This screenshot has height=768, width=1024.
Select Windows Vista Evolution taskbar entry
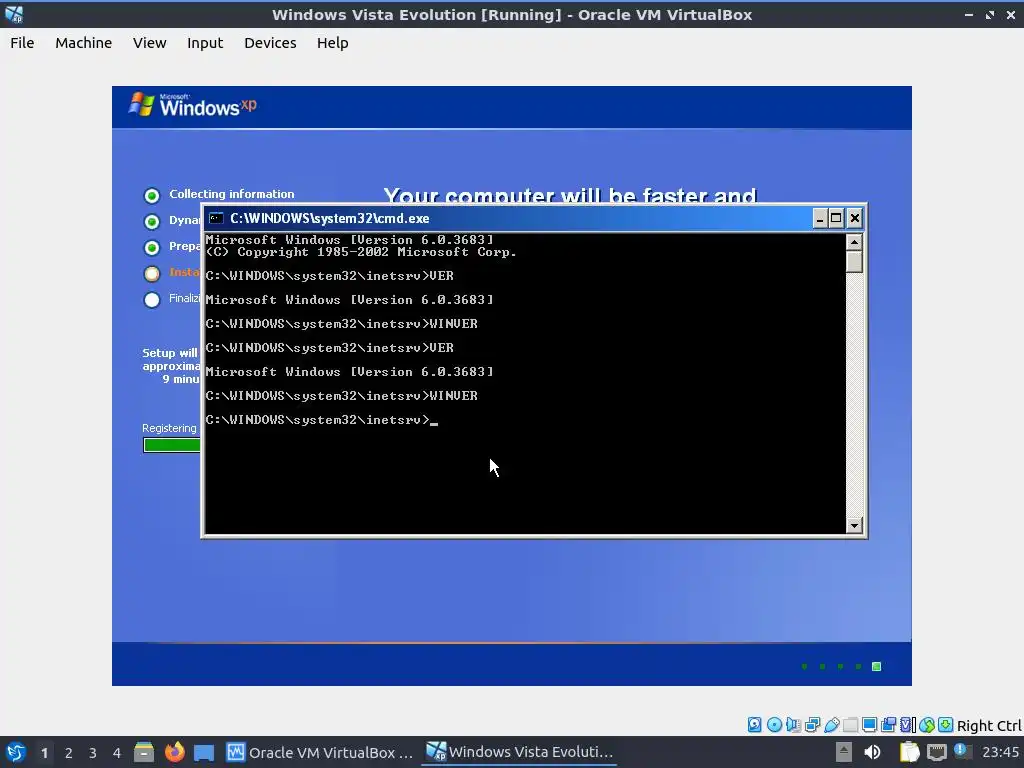tap(519, 752)
